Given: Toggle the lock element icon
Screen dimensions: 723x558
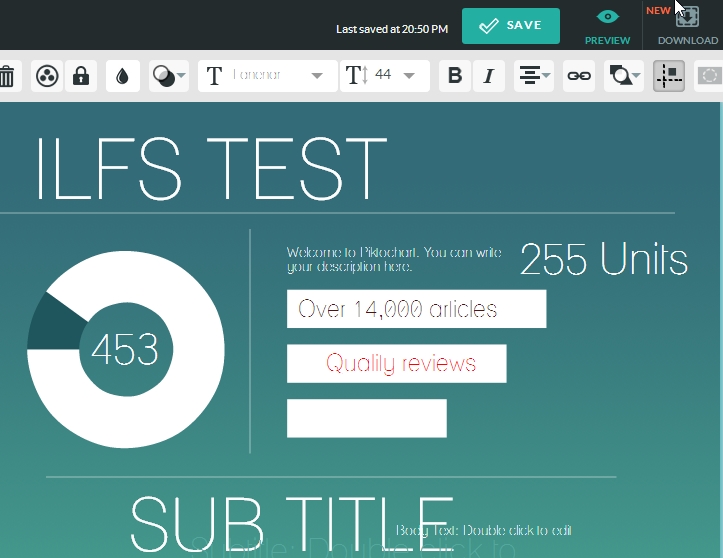Looking at the screenshot, I should point(81,76).
